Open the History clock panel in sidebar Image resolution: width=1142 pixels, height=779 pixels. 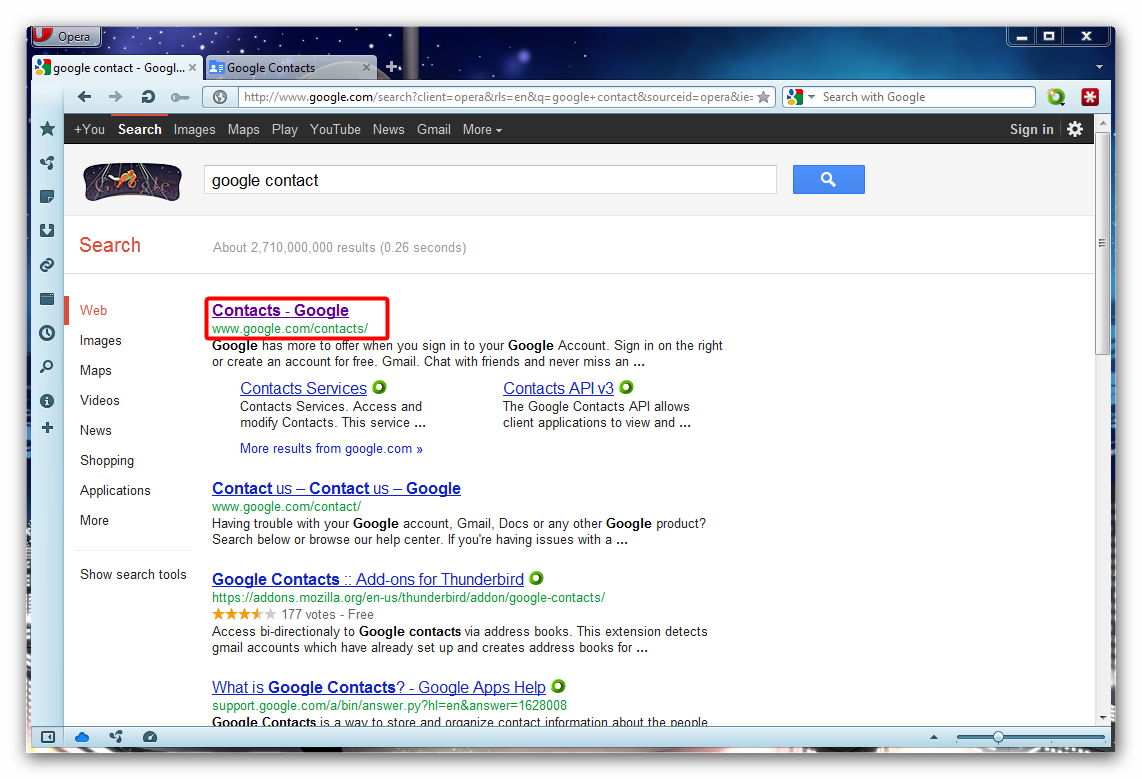tap(47, 333)
